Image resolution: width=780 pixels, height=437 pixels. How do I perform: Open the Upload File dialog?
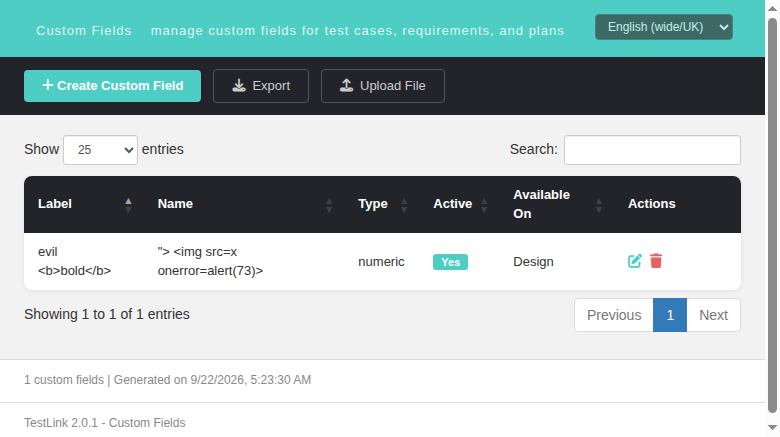click(x=383, y=86)
